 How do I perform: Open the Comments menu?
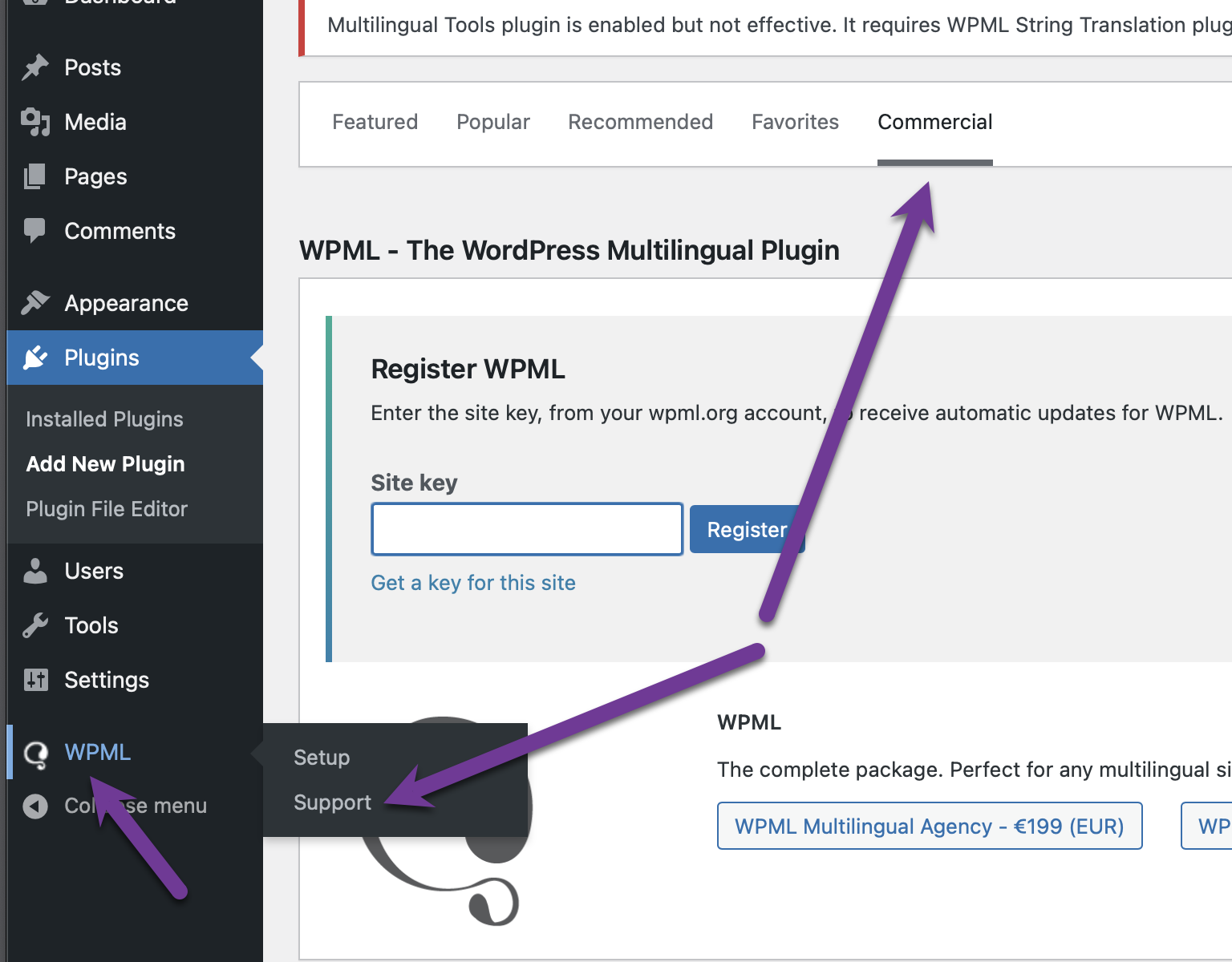click(x=135, y=231)
